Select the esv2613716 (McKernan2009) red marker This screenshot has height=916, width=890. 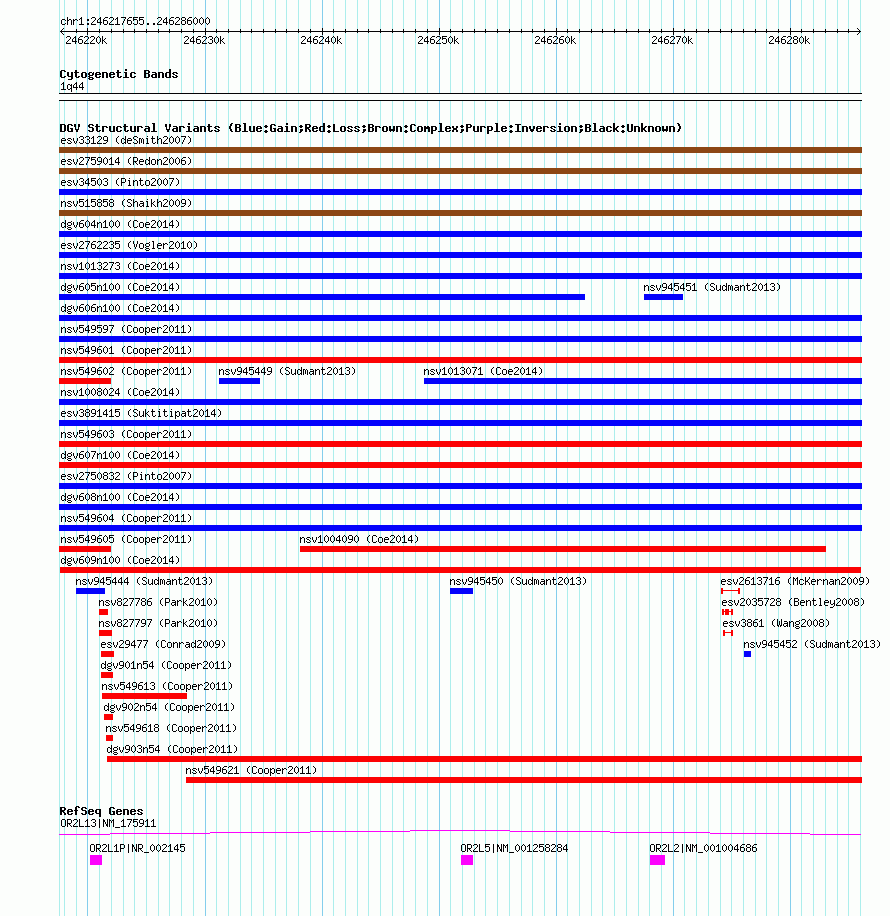coord(730,592)
